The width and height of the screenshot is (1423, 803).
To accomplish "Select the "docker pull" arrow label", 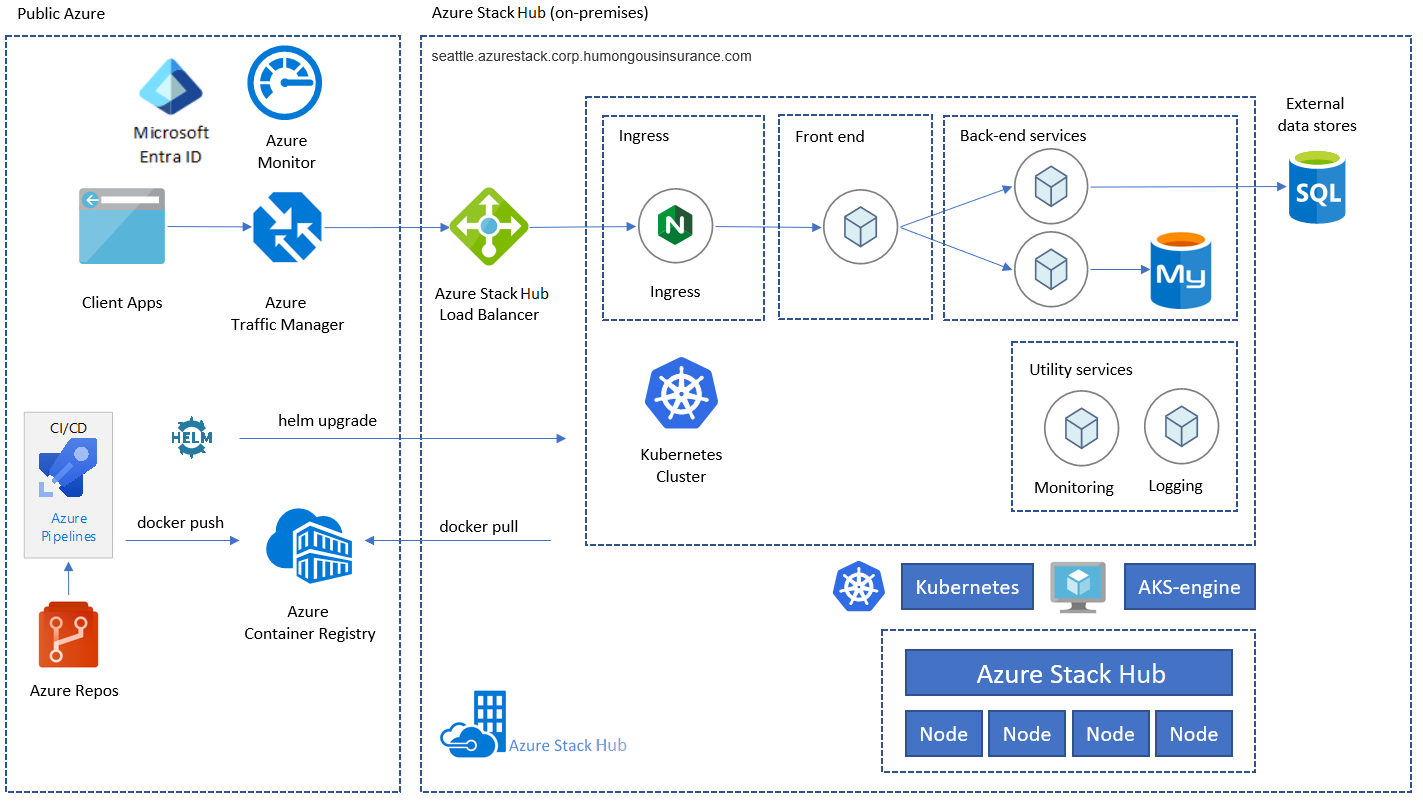I will [x=479, y=526].
